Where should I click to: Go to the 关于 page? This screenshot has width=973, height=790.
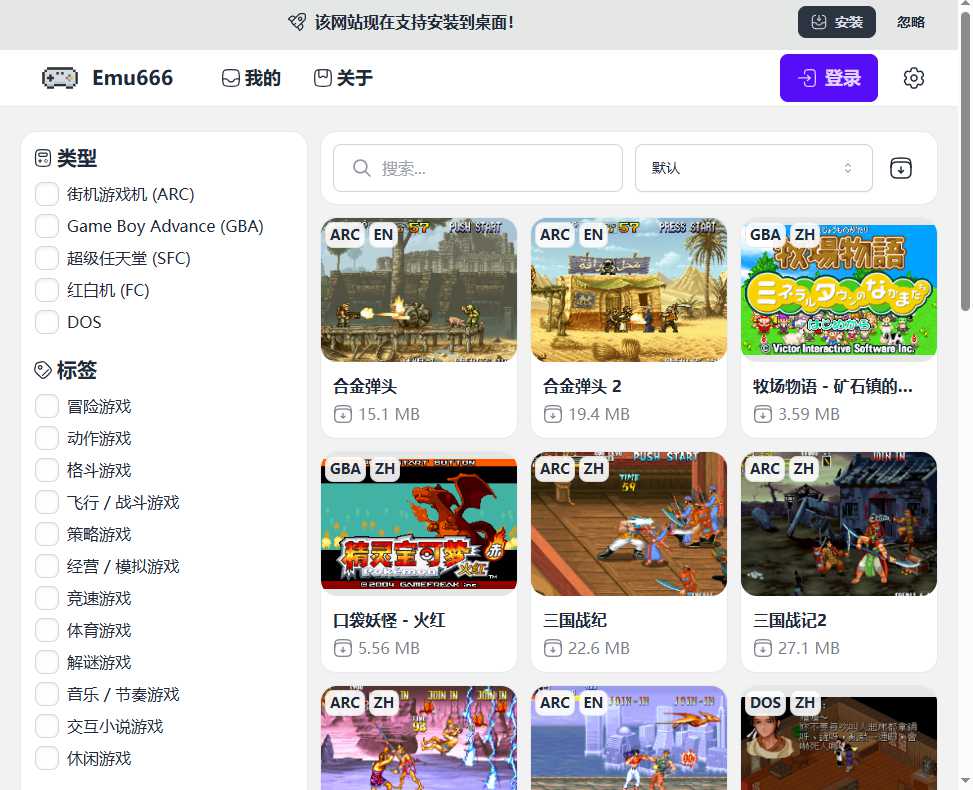[343, 78]
